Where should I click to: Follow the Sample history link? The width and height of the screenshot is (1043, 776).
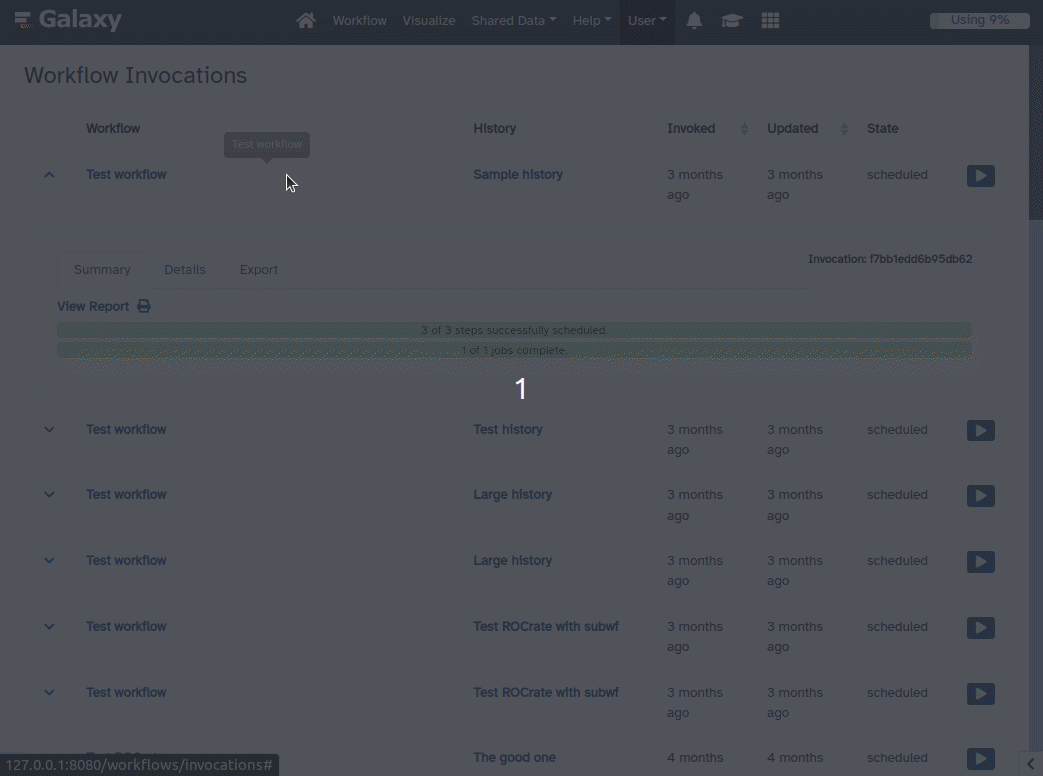click(517, 174)
